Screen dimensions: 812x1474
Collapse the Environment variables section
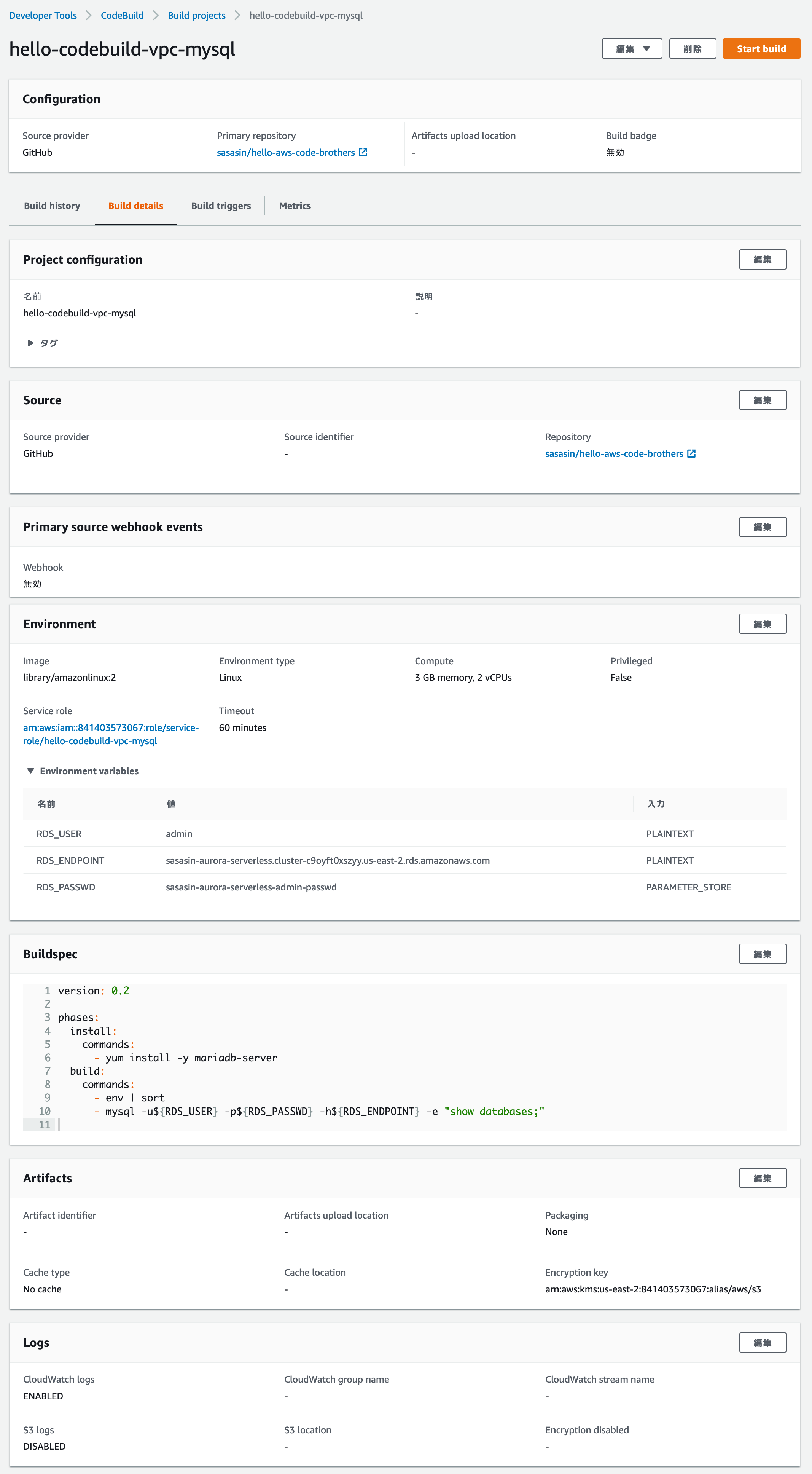31,771
